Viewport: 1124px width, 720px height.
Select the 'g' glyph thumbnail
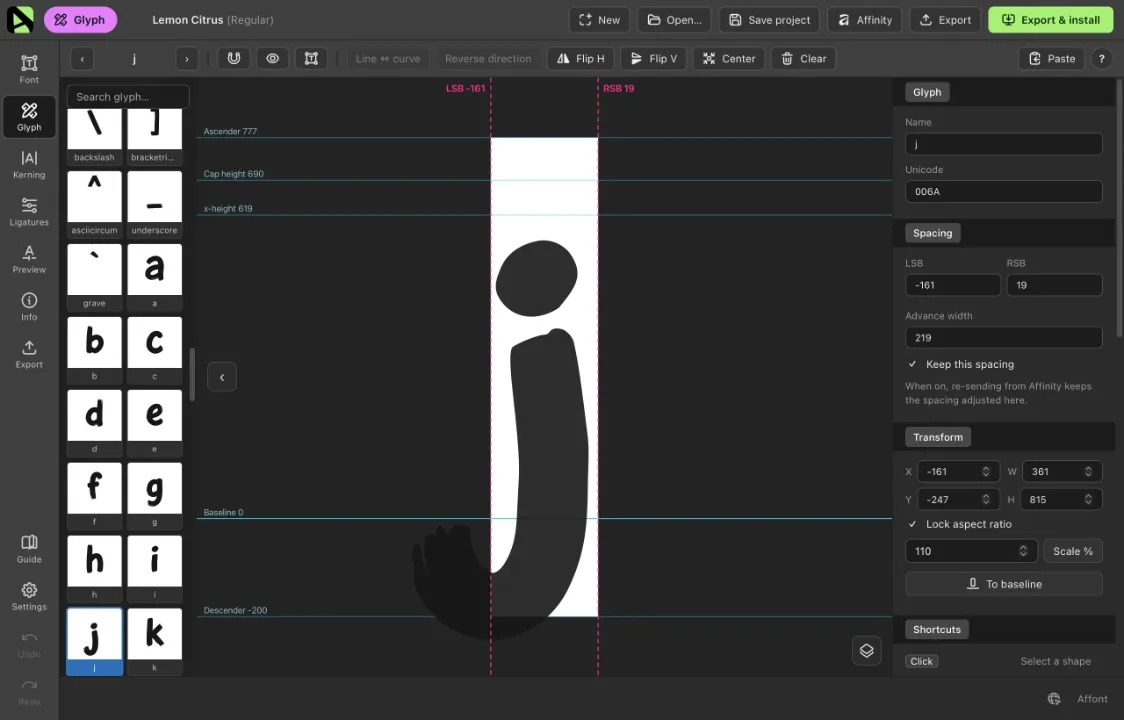154,496
